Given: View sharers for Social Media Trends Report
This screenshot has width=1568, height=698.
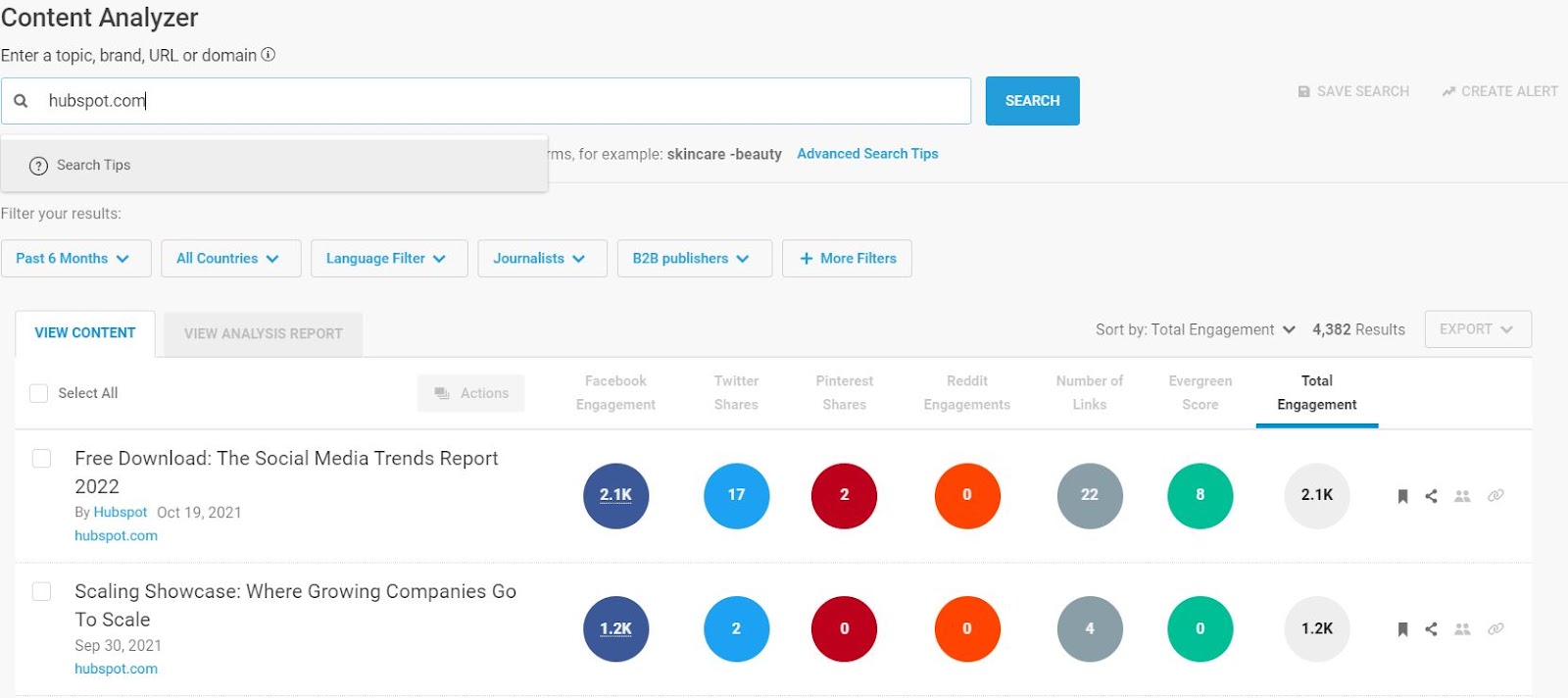Looking at the screenshot, I should tap(1462, 496).
